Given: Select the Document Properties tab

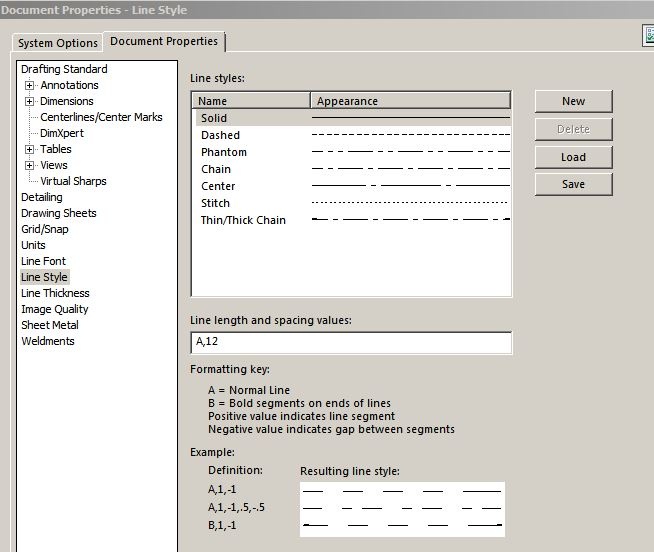Looking at the screenshot, I should tap(164, 41).
